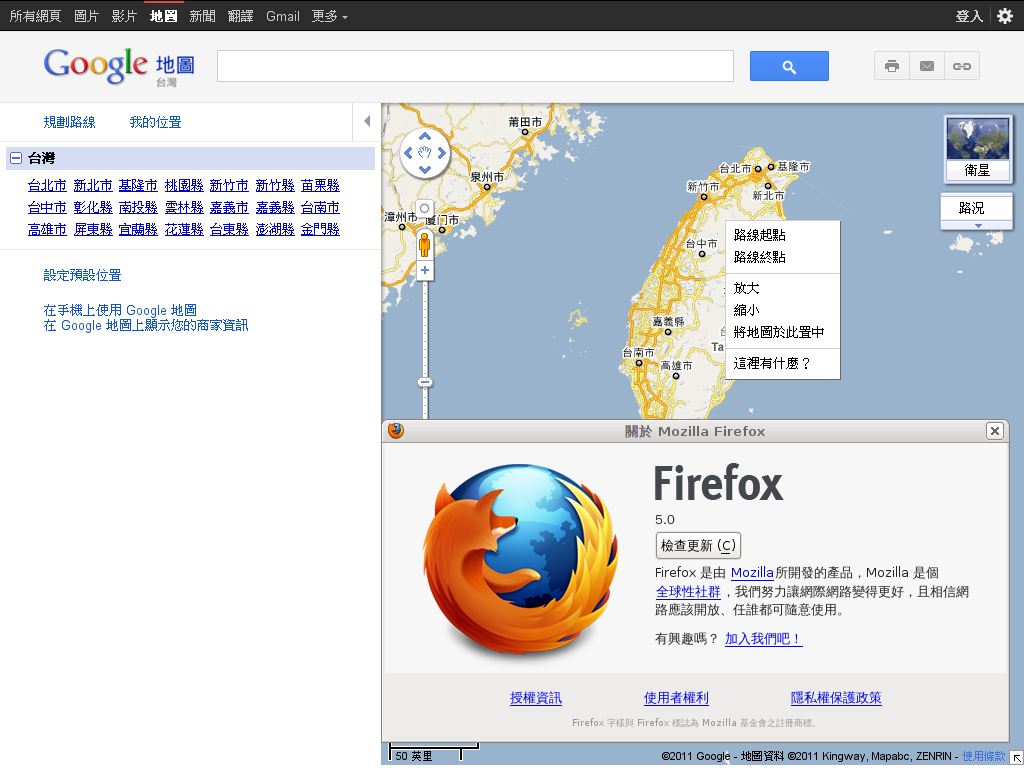Viewport: 1024px width, 768px height.
Task: Close the About Mozilla Firefox dialog
Action: pyautogui.click(x=995, y=431)
